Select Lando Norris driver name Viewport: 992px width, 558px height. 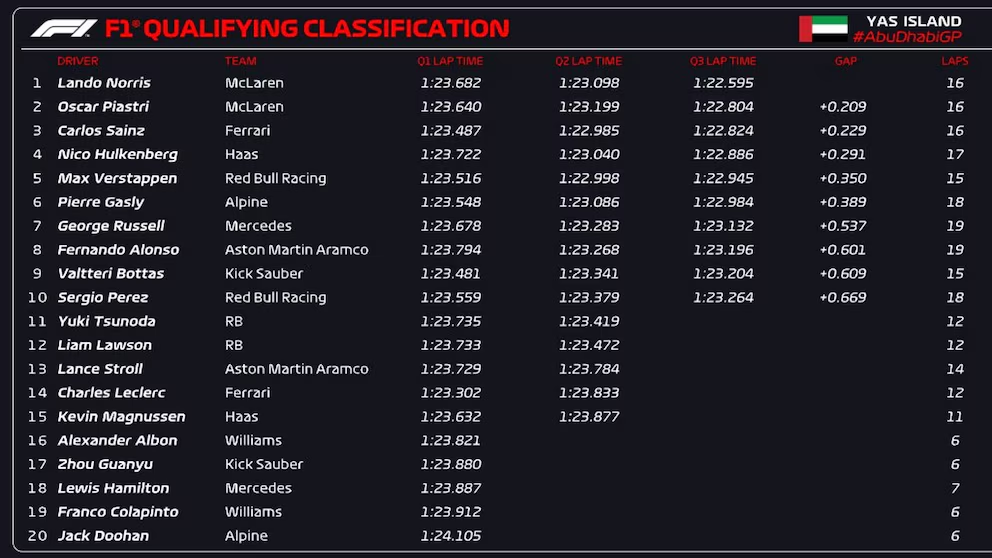tap(104, 83)
